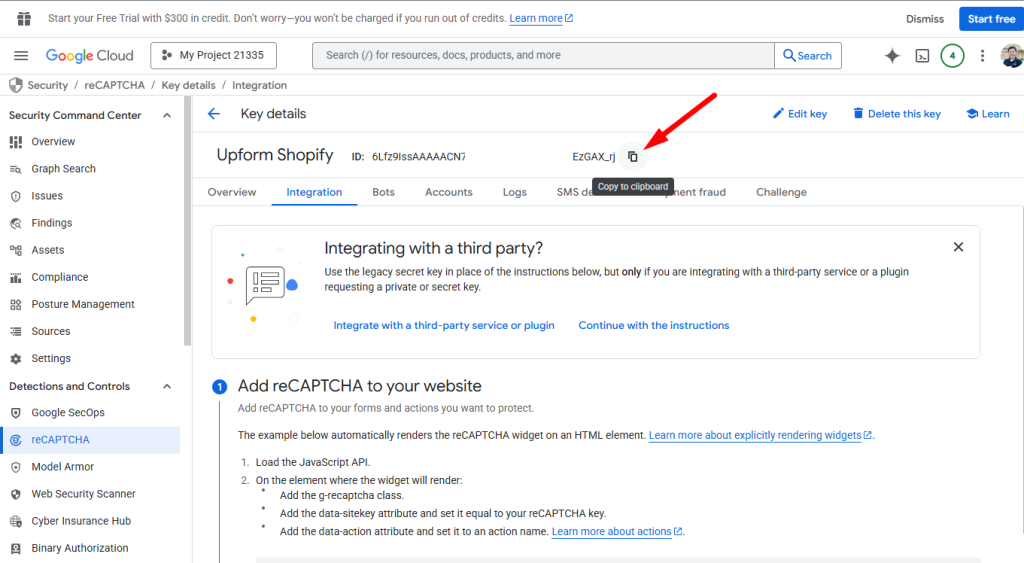
Task: Click the Security breadcrumb link
Action: pyautogui.click(x=48, y=85)
